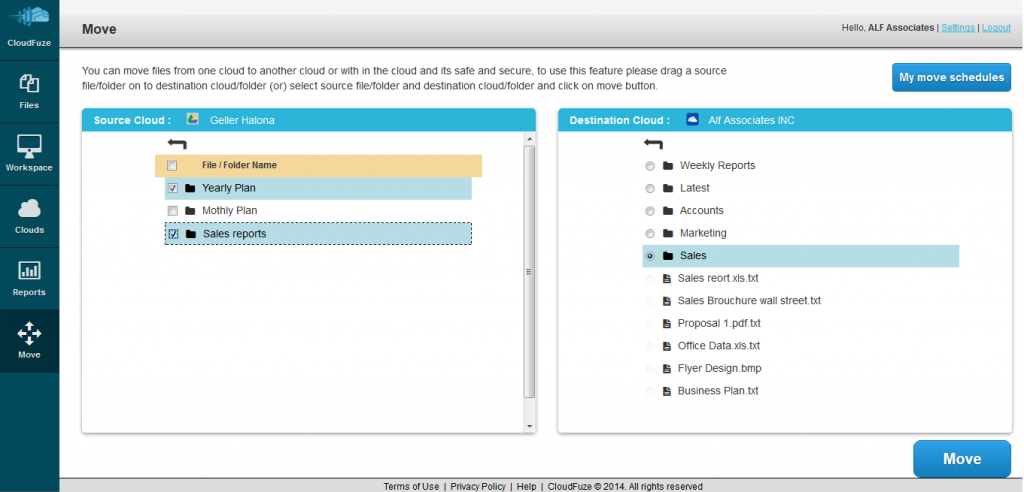This screenshot has width=1024, height=492.
Task: Click the Geller Halona source account name
Action: [242, 120]
